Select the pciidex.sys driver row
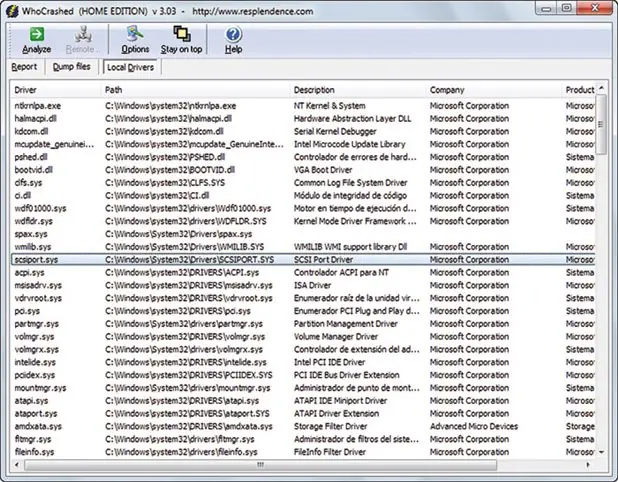This screenshot has height=482, width=618. tap(303, 375)
